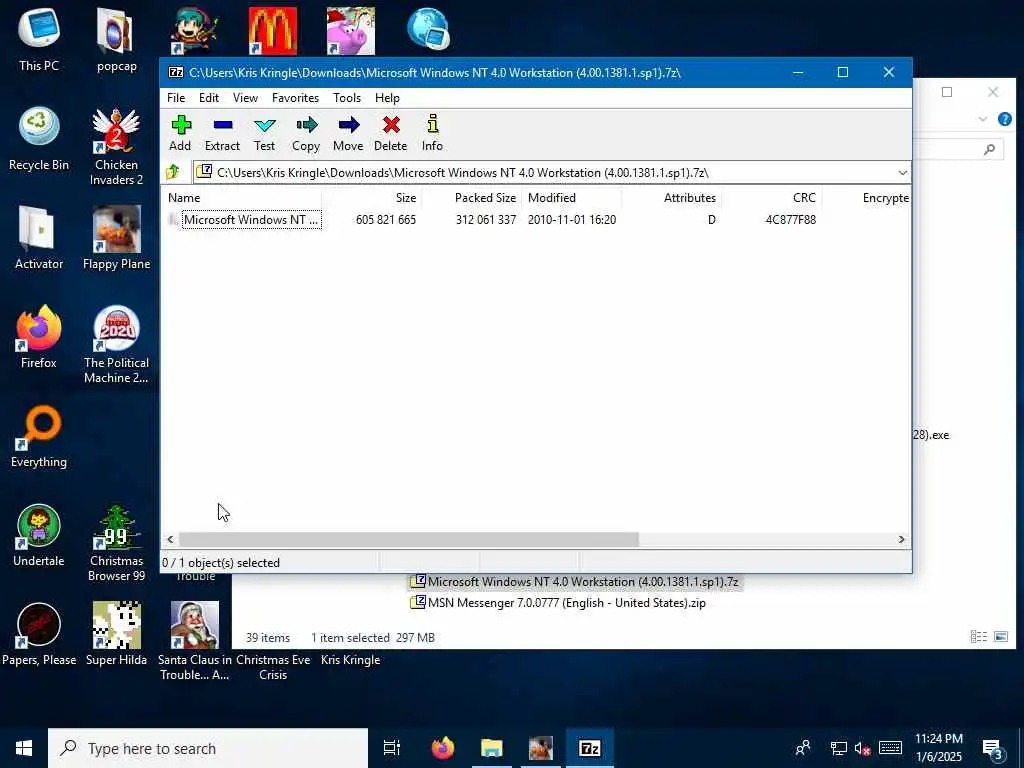The image size is (1024, 768).
Task: Select the popcap desktop icon
Action: pos(116,39)
